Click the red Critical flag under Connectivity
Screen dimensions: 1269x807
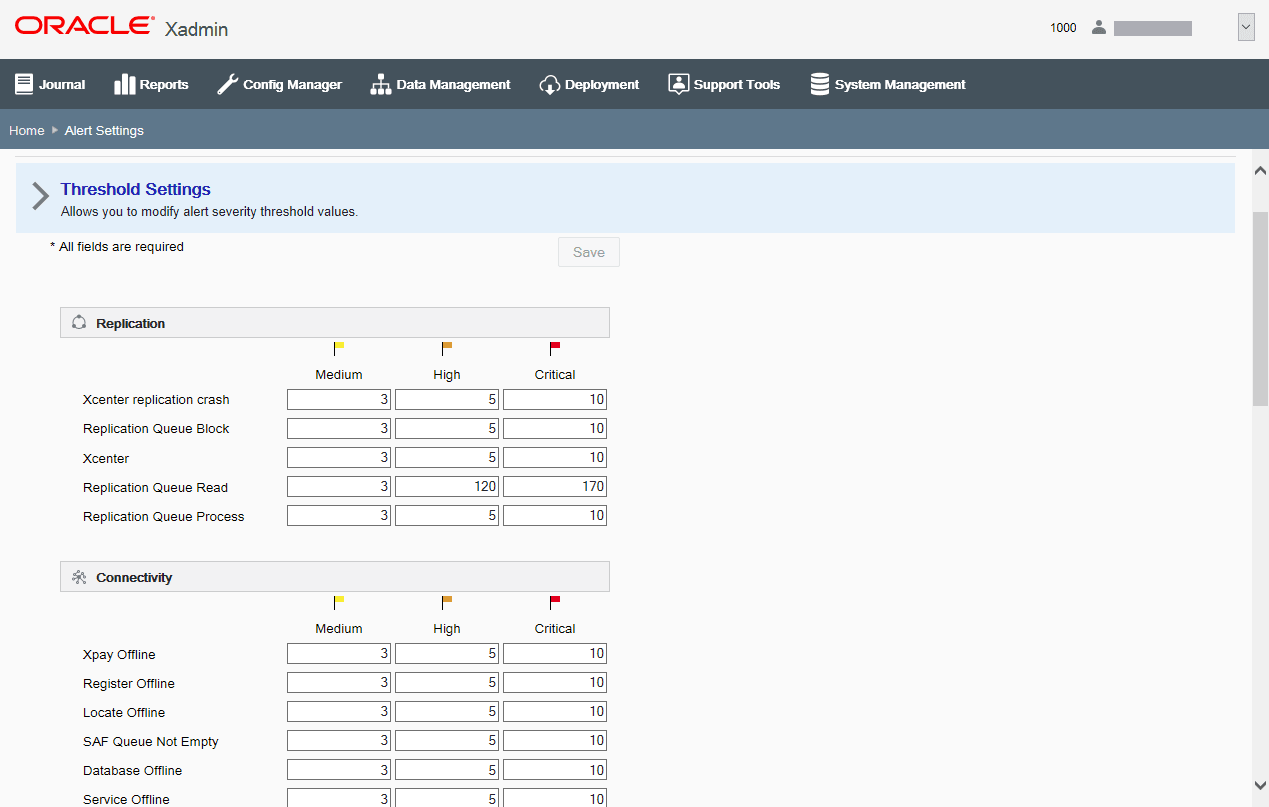click(x=554, y=603)
